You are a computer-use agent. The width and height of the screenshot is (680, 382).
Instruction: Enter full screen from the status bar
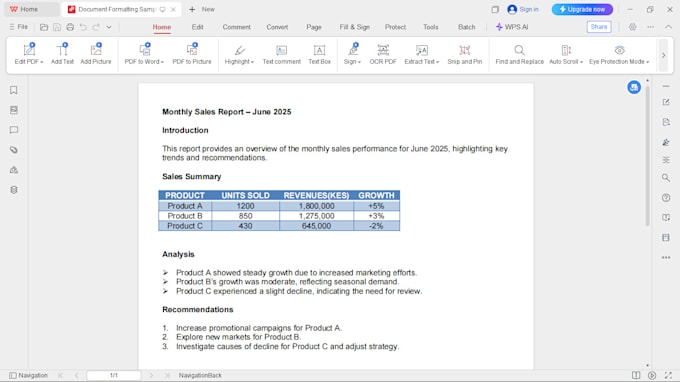(x=668, y=375)
